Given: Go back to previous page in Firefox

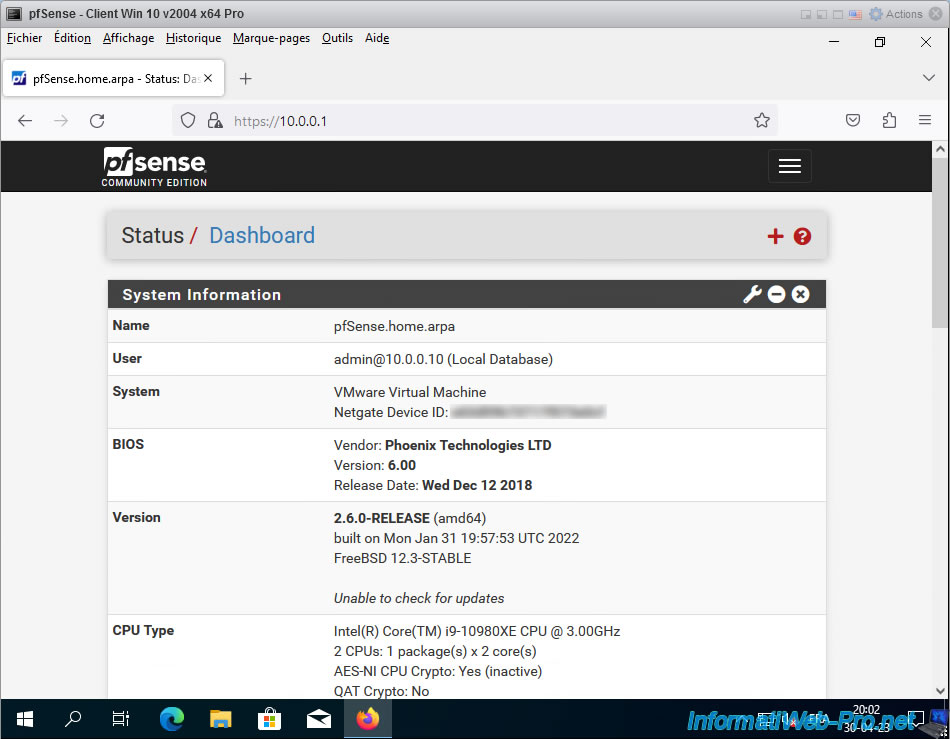Looking at the screenshot, I should [x=25, y=121].
